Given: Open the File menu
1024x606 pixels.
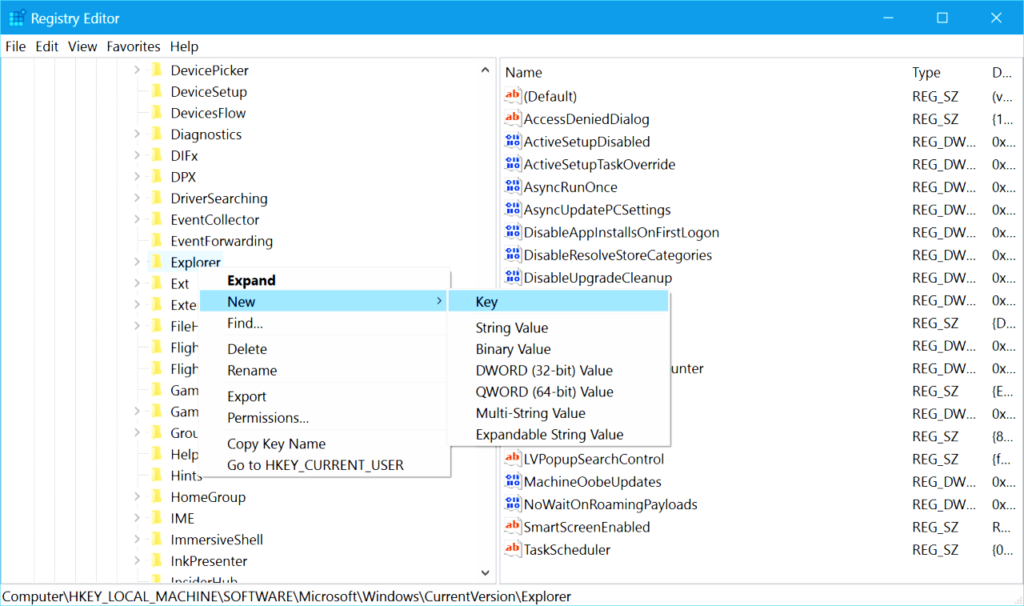Looking at the screenshot, I should 16,46.
